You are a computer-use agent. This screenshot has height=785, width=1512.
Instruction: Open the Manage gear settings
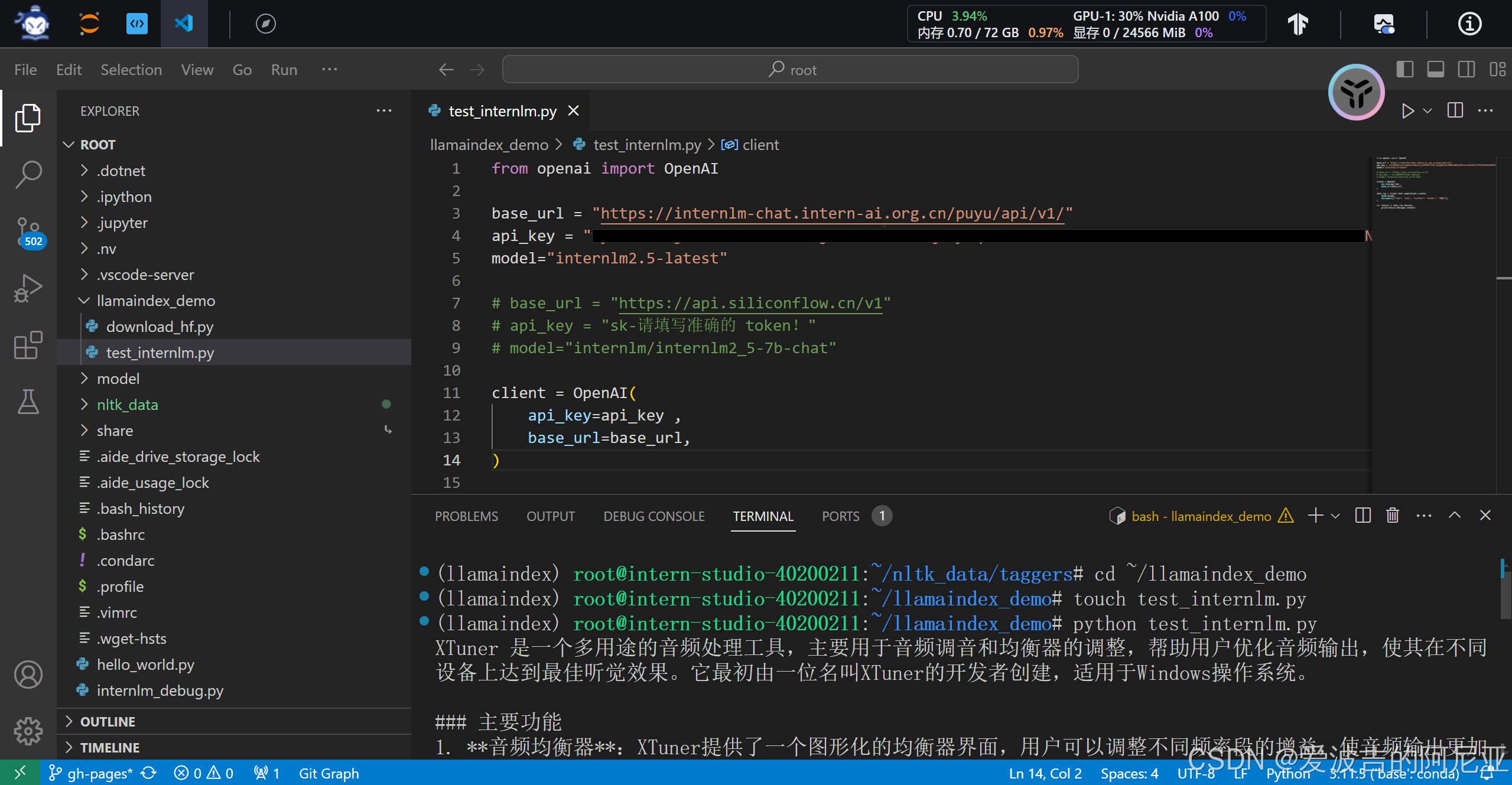[28, 731]
